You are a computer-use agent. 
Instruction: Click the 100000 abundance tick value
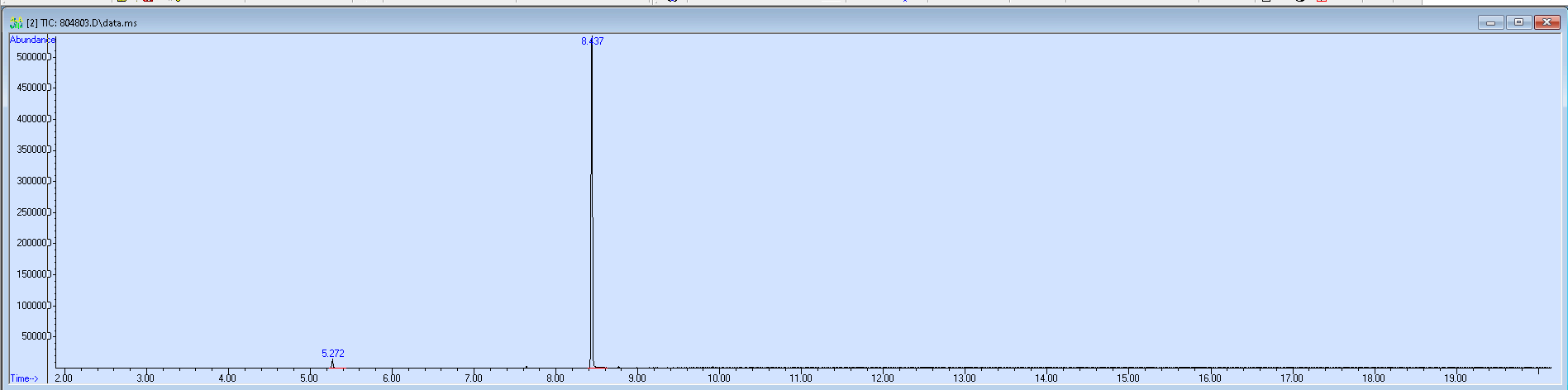[32, 306]
